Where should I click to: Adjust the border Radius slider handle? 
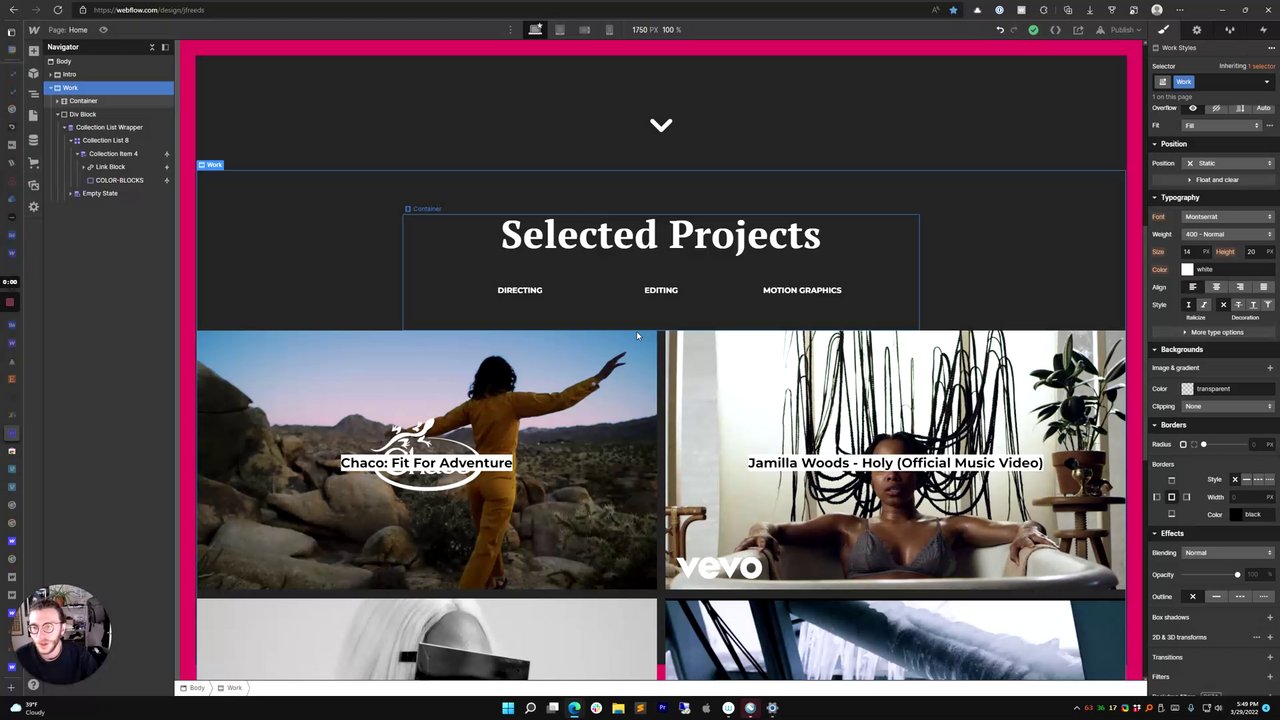1204,445
